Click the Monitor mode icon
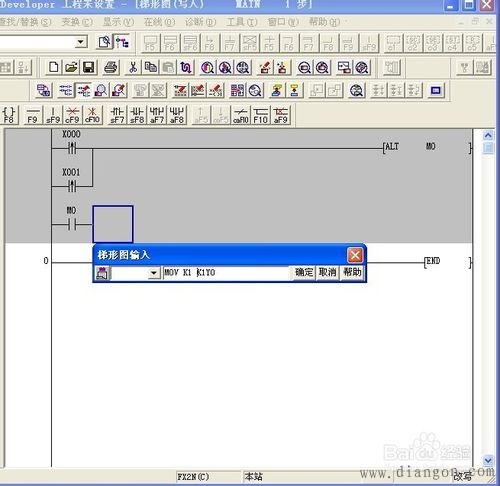This screenshot has height=486, width=500. tap(101, 90)
